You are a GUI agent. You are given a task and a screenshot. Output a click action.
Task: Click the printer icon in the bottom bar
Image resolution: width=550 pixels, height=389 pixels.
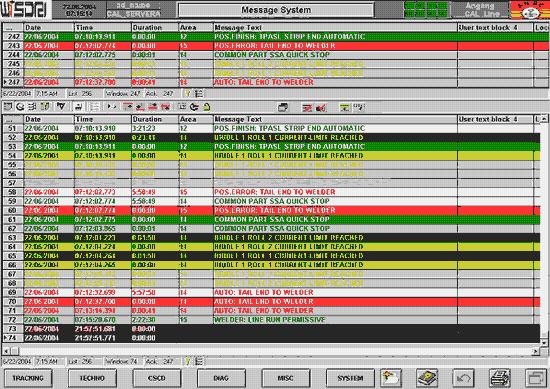point(500,378)
